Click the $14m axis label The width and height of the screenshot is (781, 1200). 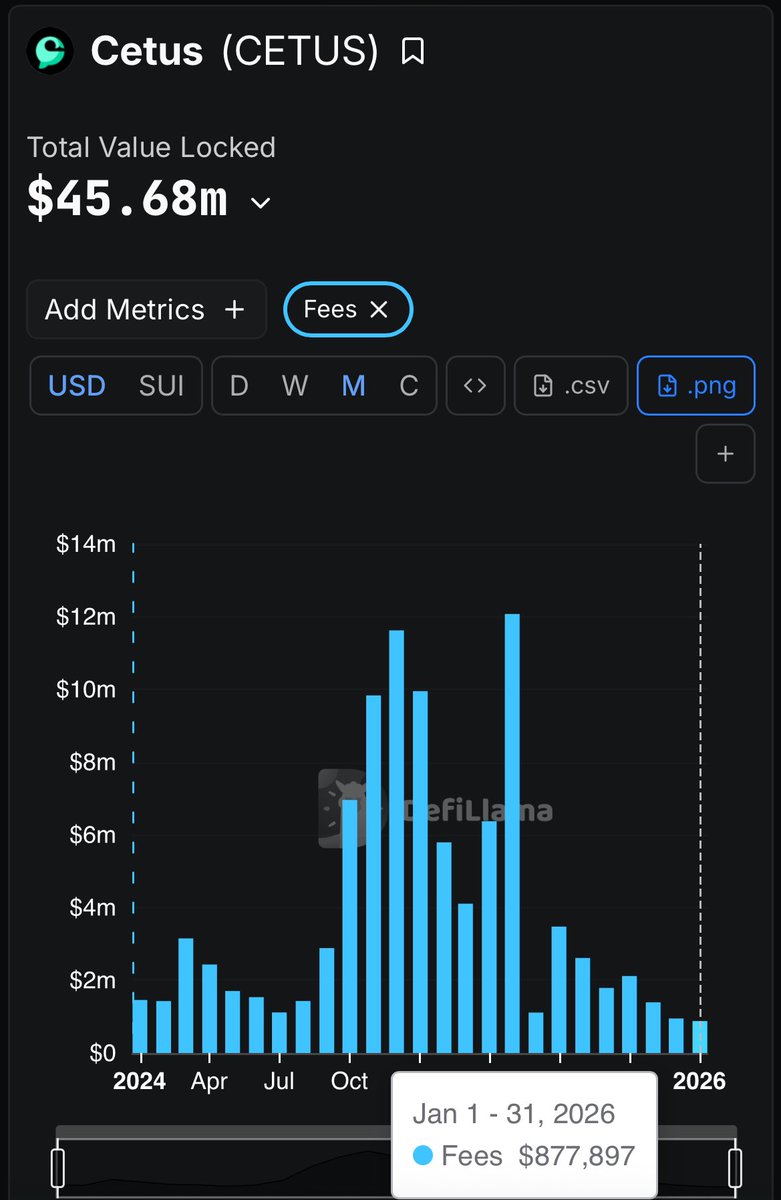pos(86,544)
